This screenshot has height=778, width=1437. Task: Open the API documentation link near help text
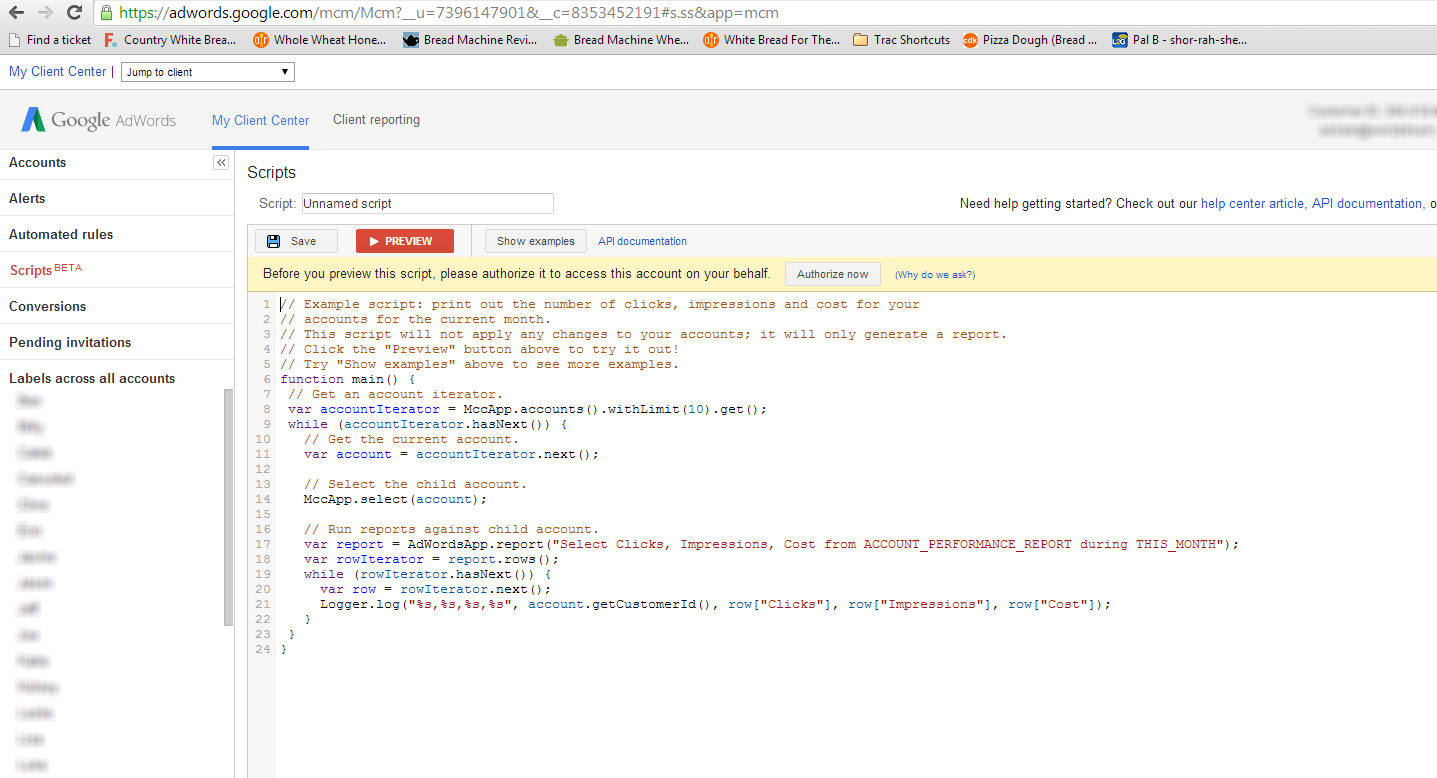click(x=1368, y=203)
